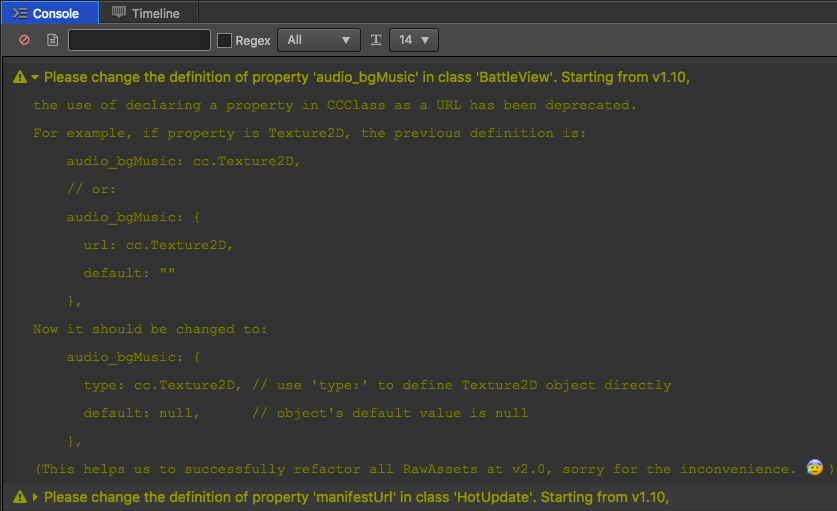Expand the manifestUrl warning message
837x511 pixels.
coord(35,497)
